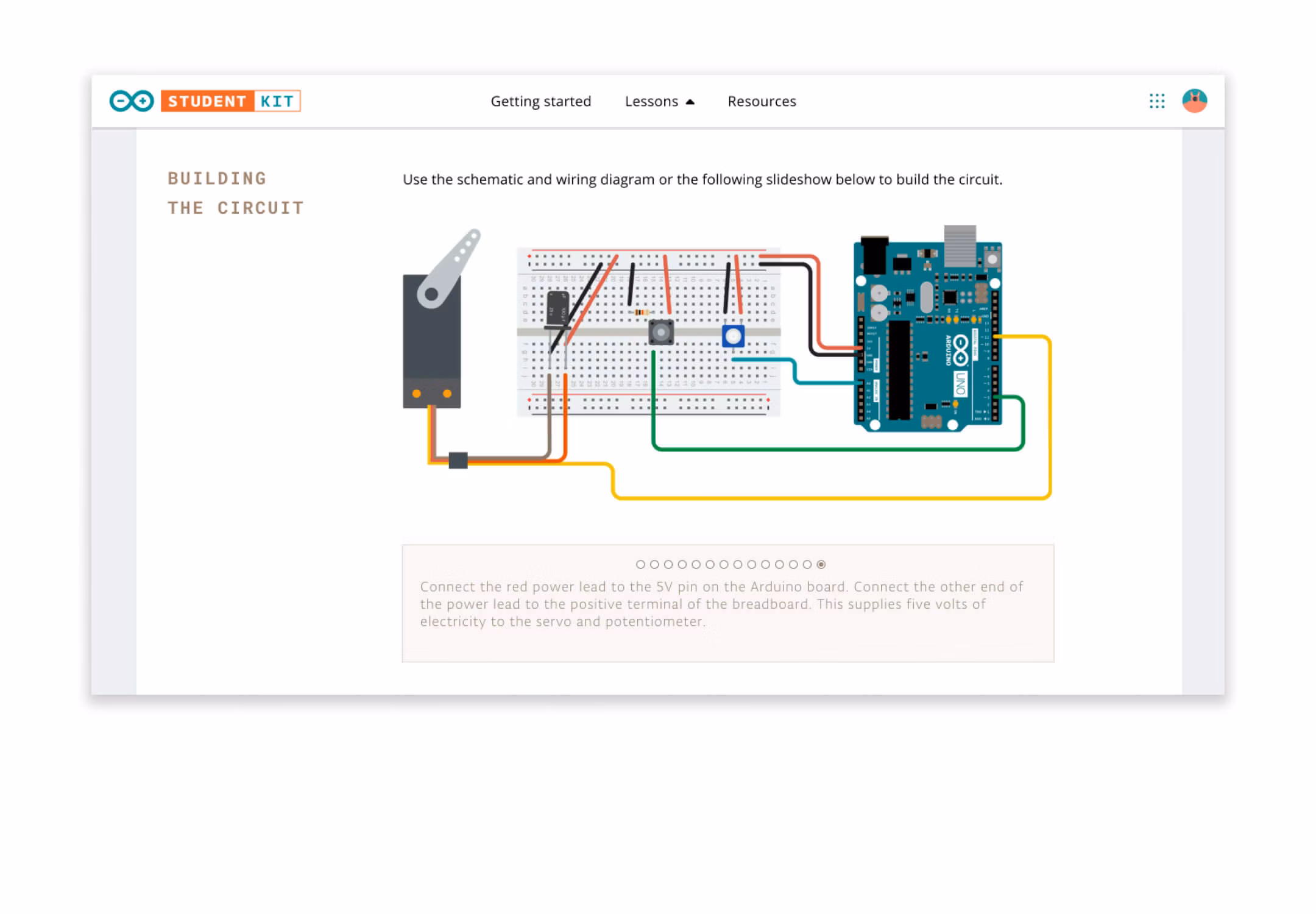Select the first slideshow dot
This screenshot has height=914, width=1316.
pos(640,565)
